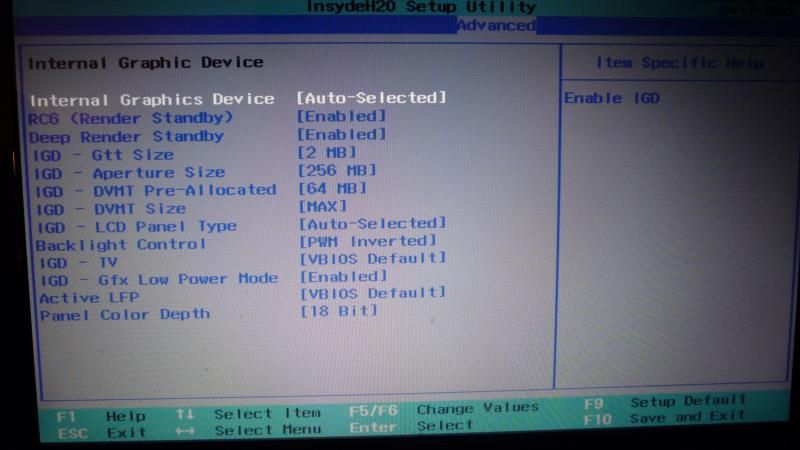Viewport: 800px width, 450px height.
Task: Select the IGD - DVMT Size label
Action: coord(111,209)
